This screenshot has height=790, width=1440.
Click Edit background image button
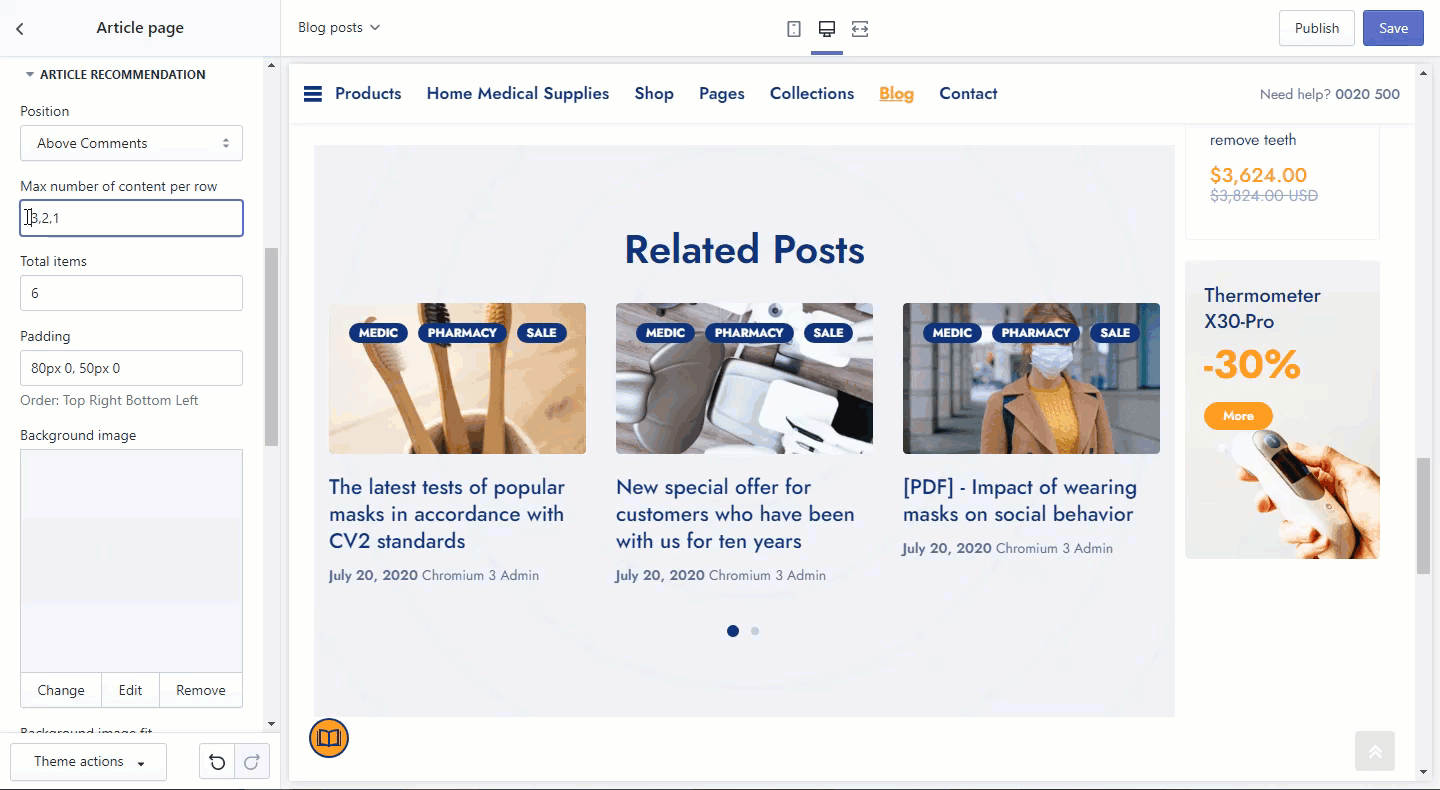(130, 690)
